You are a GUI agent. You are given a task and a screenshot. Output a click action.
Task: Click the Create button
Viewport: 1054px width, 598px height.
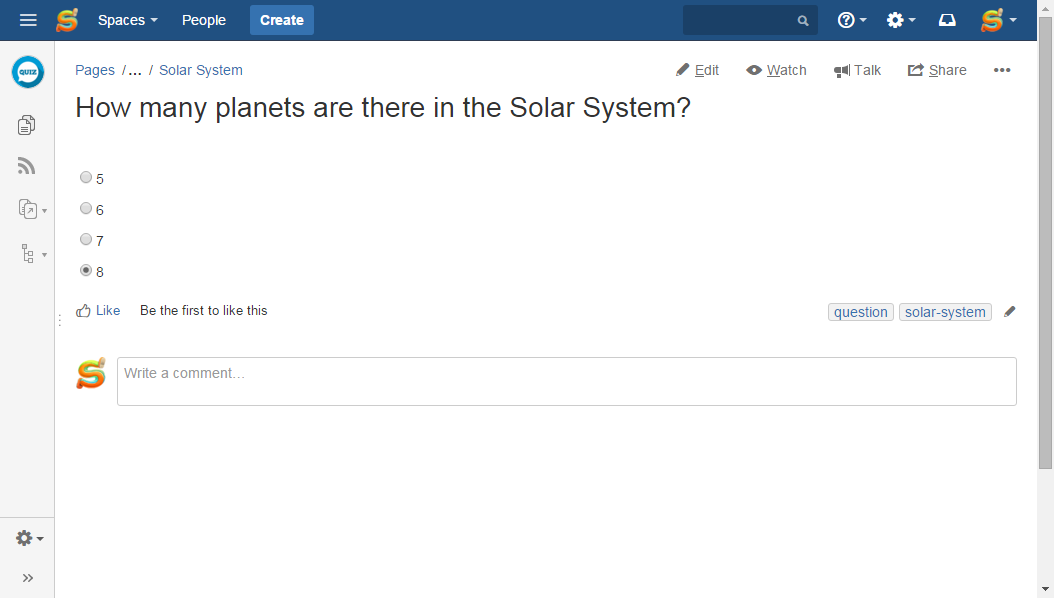pyautogui.click(x=282, y=20)
